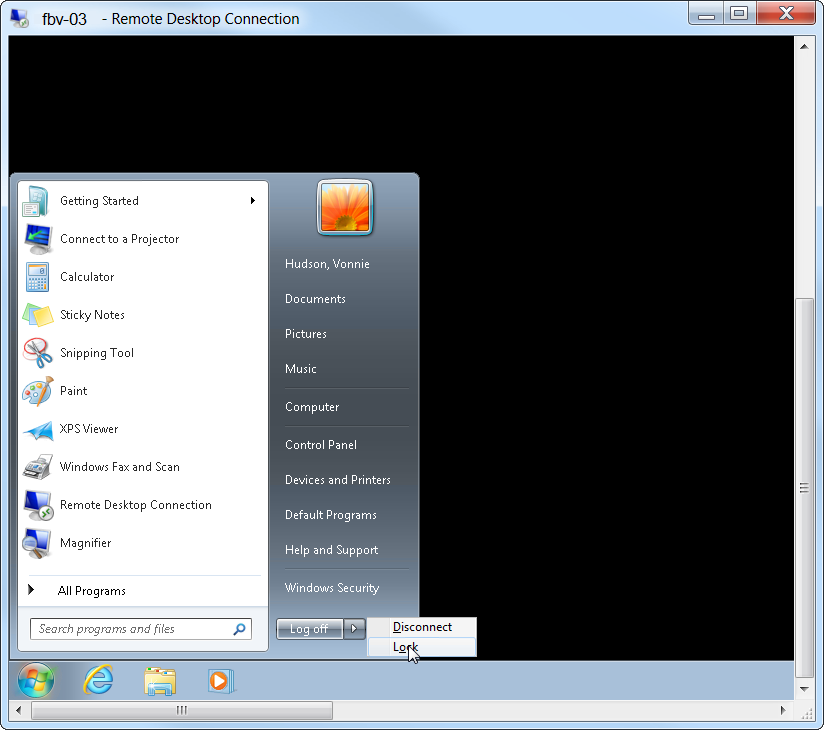Screen dimensions: 824x730
Task: Click the Magnifier text label
Action: 86,543
